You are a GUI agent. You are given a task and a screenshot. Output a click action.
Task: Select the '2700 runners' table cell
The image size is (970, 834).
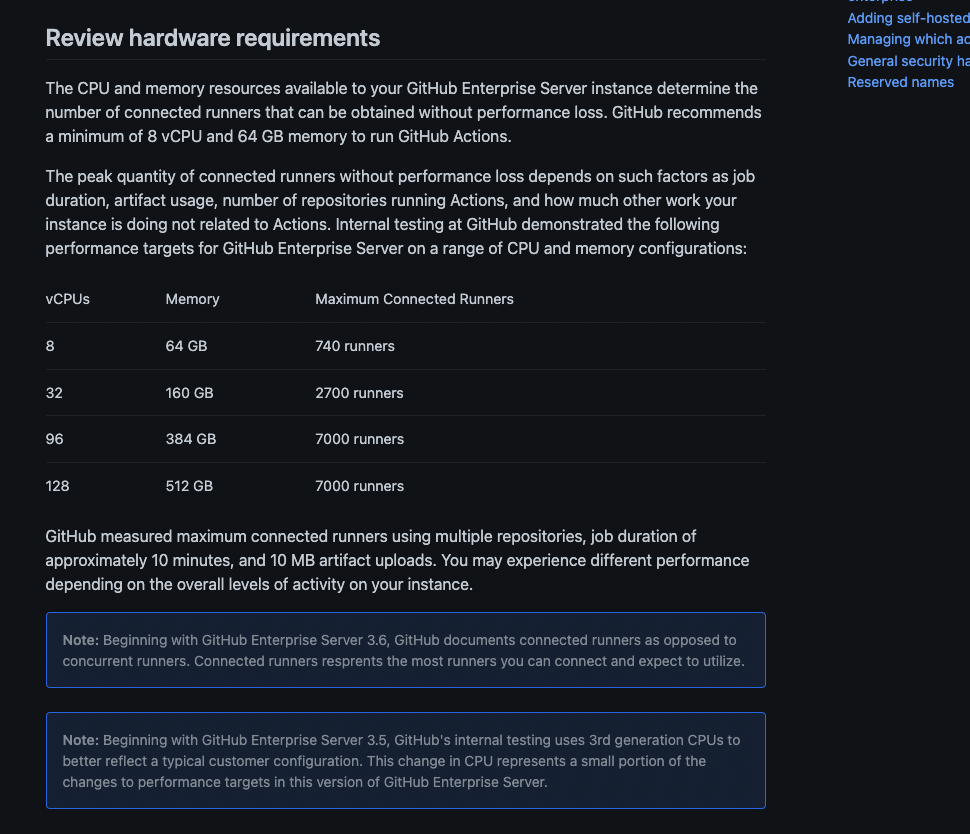359,393
